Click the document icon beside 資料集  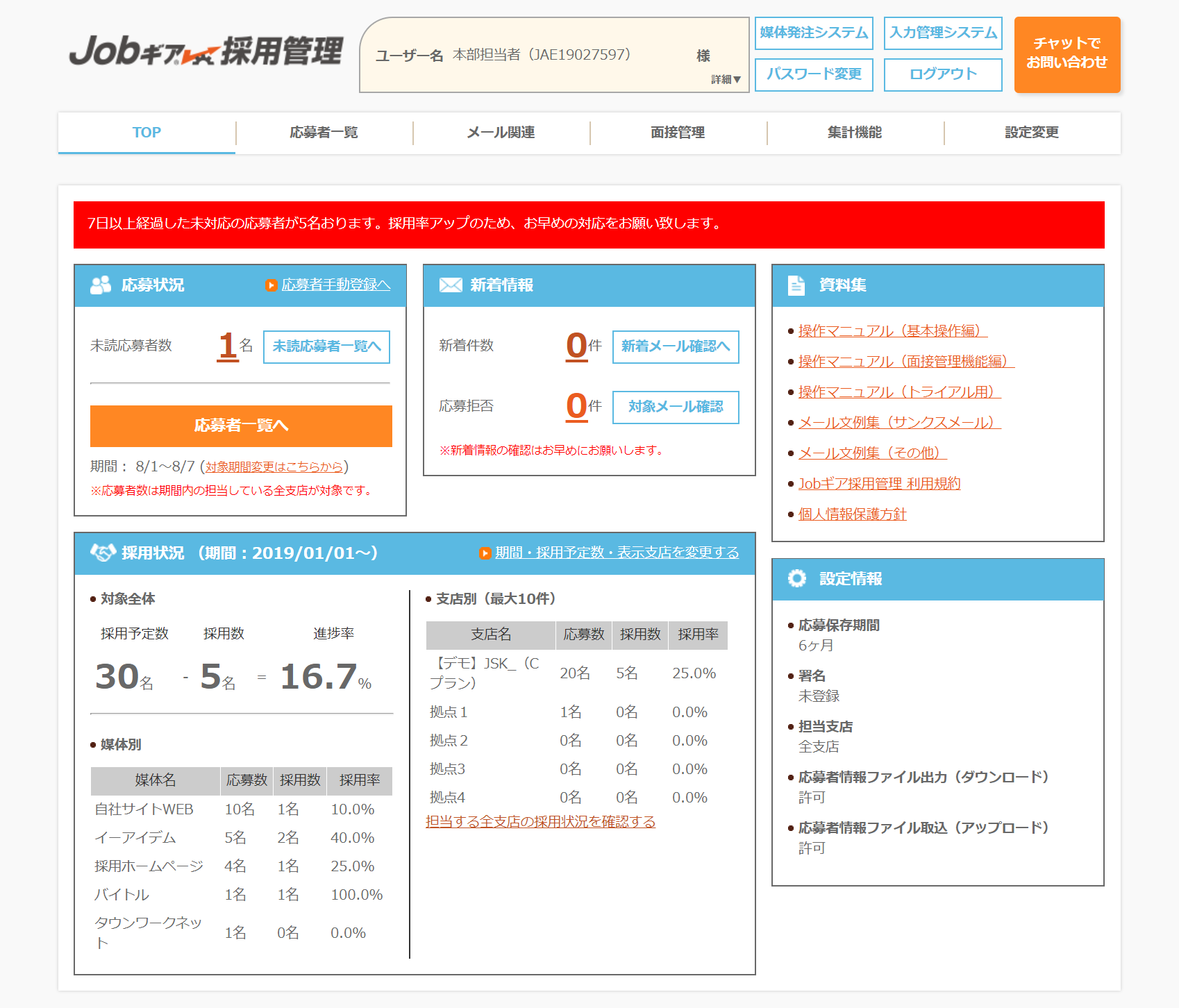[796, 285]
